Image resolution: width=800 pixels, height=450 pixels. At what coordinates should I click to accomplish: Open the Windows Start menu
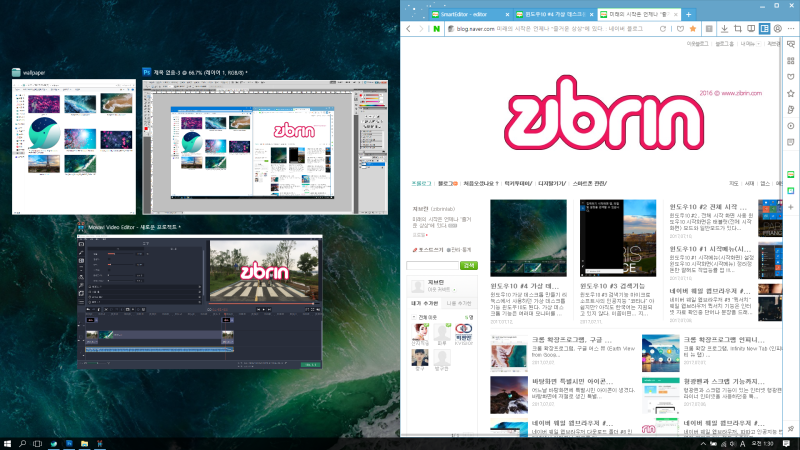click(x=7, y=444)
